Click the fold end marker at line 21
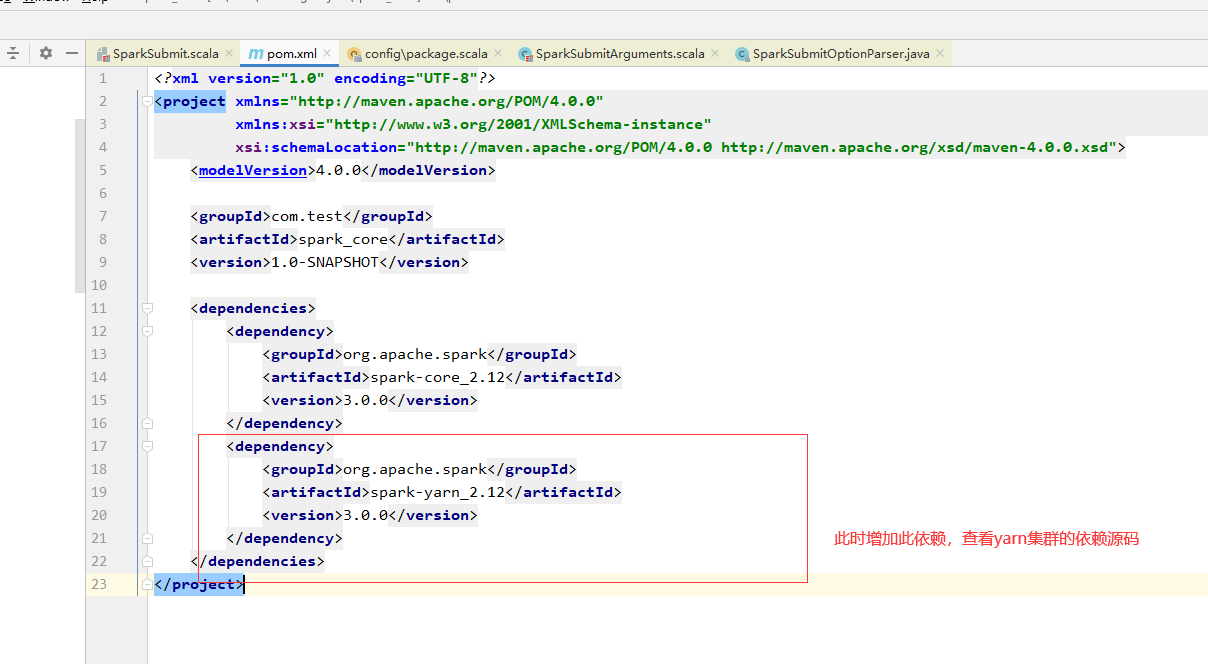Screen dimensions: 1208x664 click(x=147, y=538)
